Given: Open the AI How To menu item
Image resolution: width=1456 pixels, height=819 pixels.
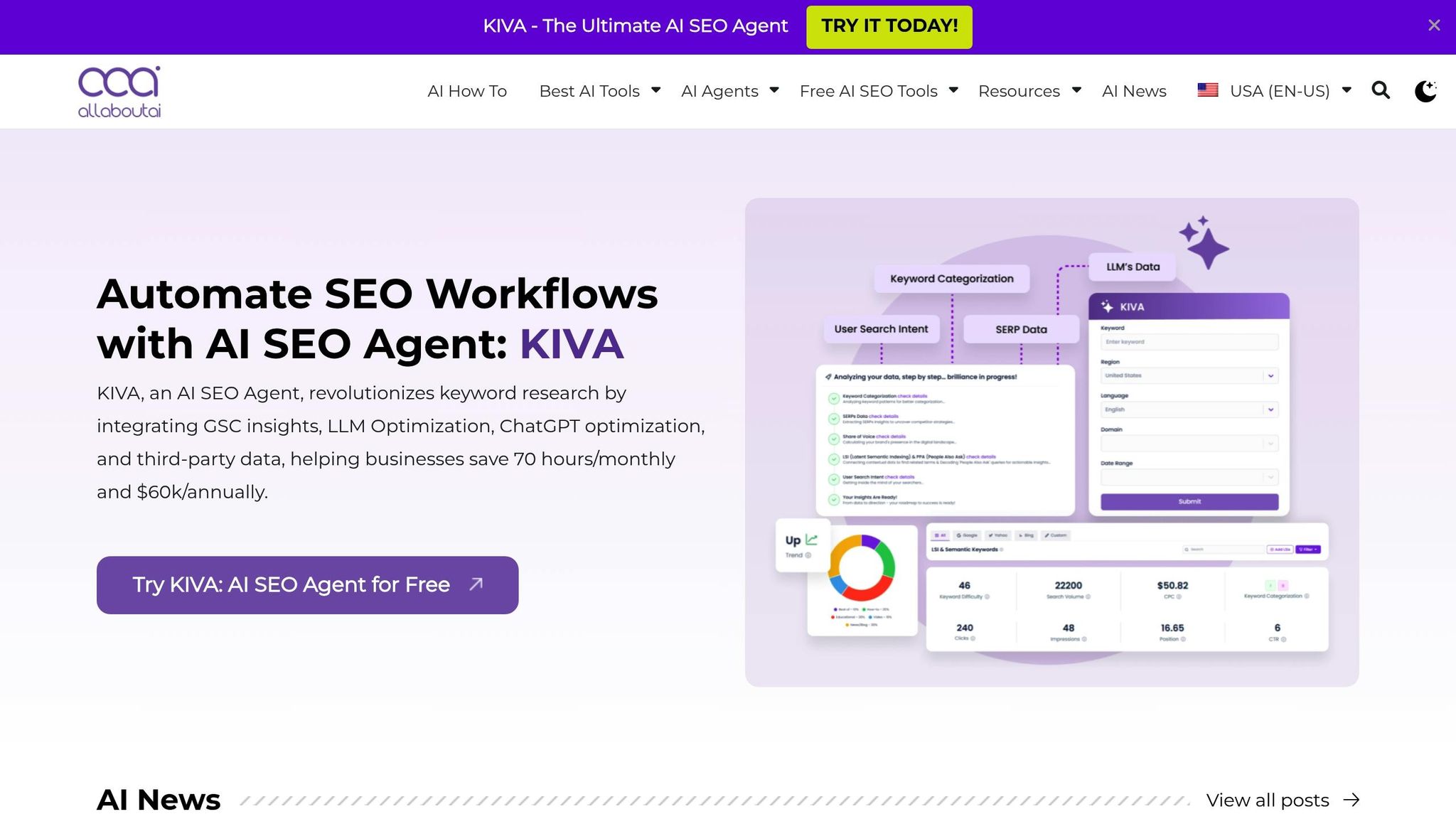Looking at the screenshot, I should 467,91.
